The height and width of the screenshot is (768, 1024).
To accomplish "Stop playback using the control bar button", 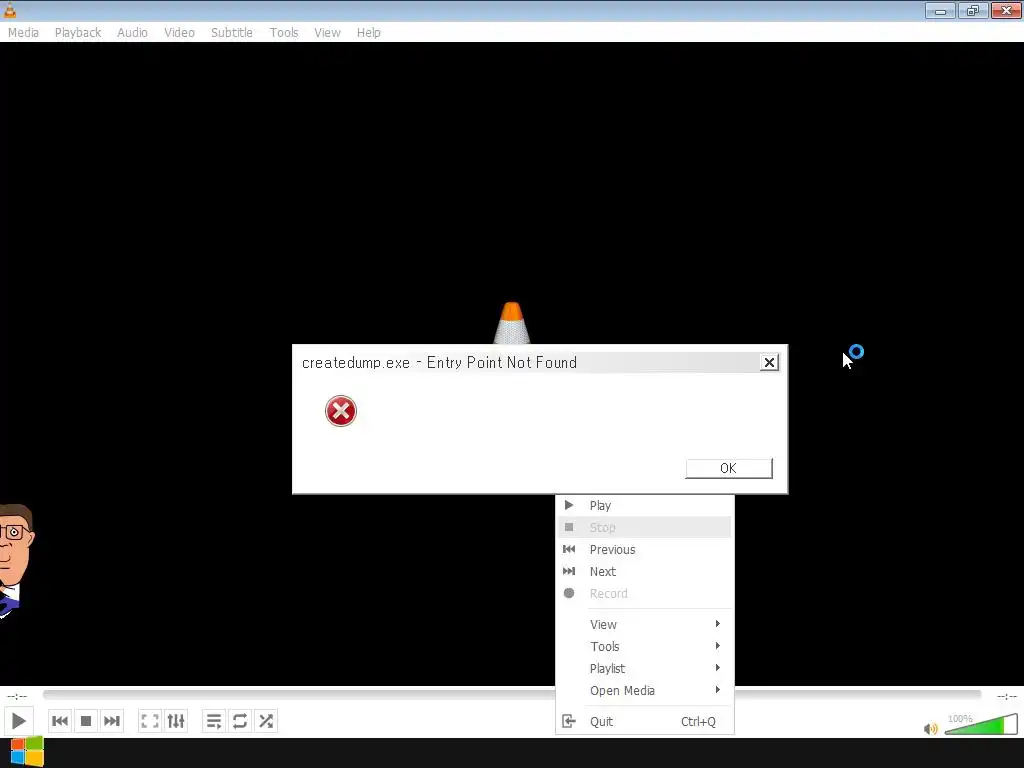I will coord(86,721).
